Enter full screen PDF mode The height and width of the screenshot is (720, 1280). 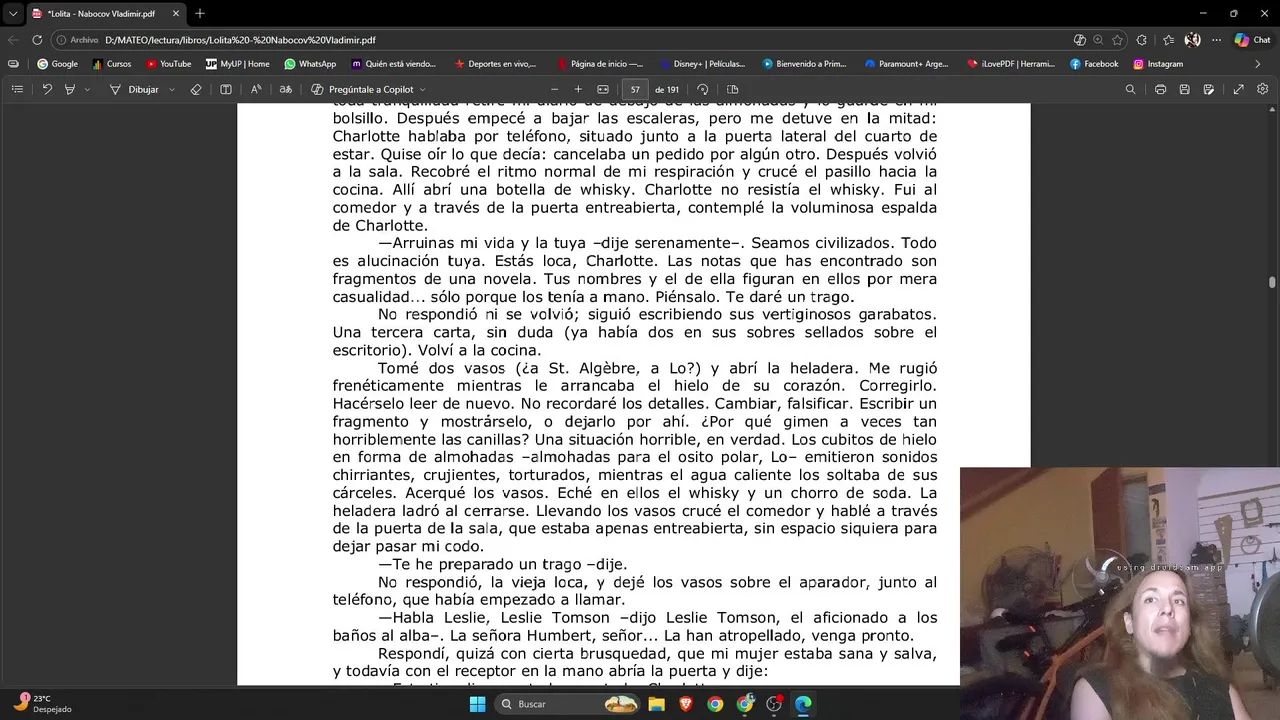tap(1239, 89)
